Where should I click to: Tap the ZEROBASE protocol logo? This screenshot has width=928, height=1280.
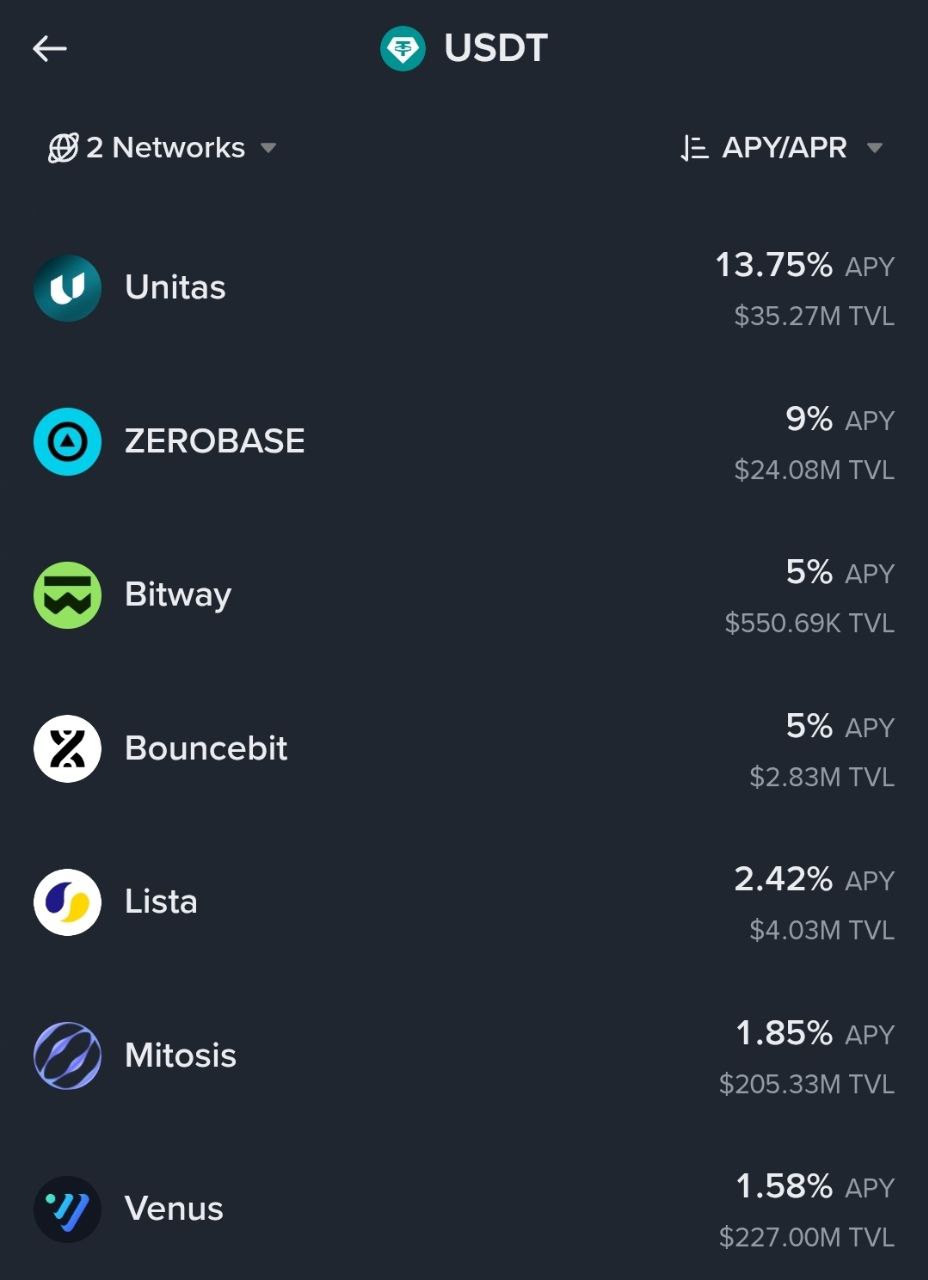(68, 441)
